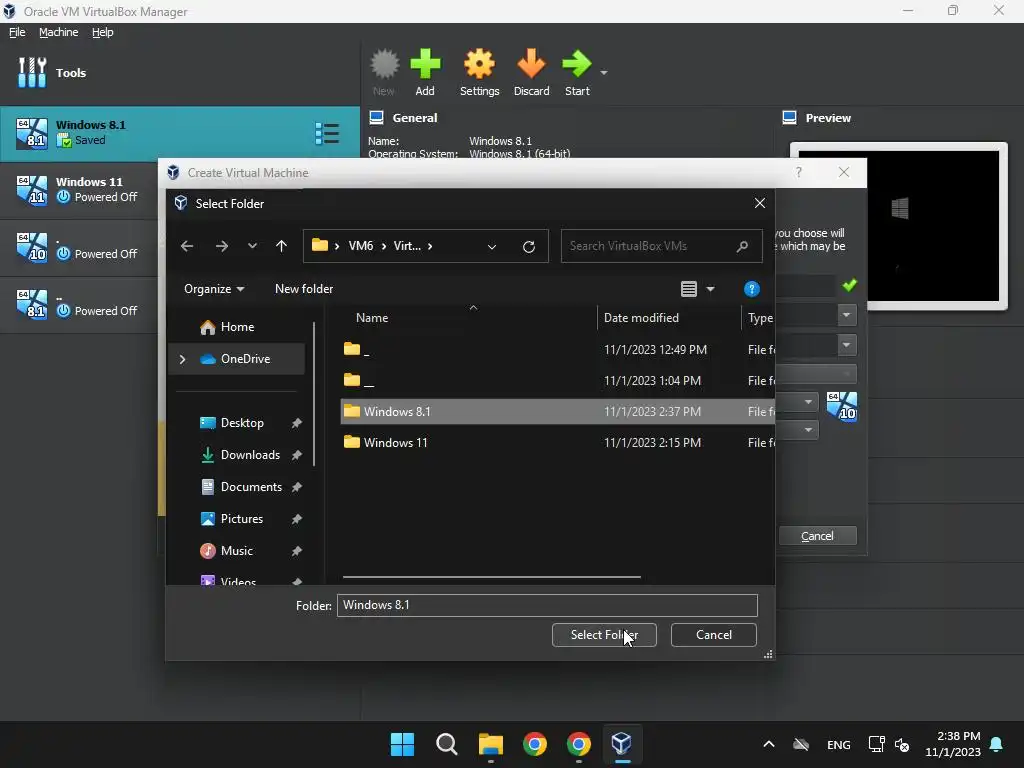
Task: Expand the OneDrive tree node
Action: coord(183,359)
